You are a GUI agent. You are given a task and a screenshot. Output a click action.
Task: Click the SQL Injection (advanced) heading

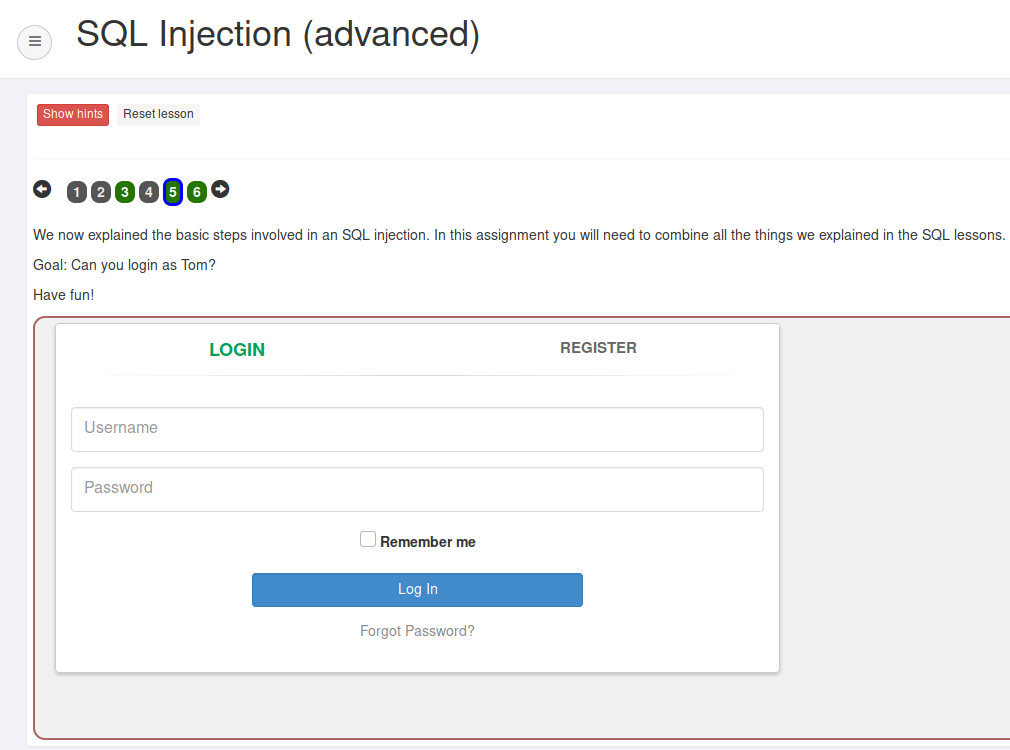click(x=277, y=33)
